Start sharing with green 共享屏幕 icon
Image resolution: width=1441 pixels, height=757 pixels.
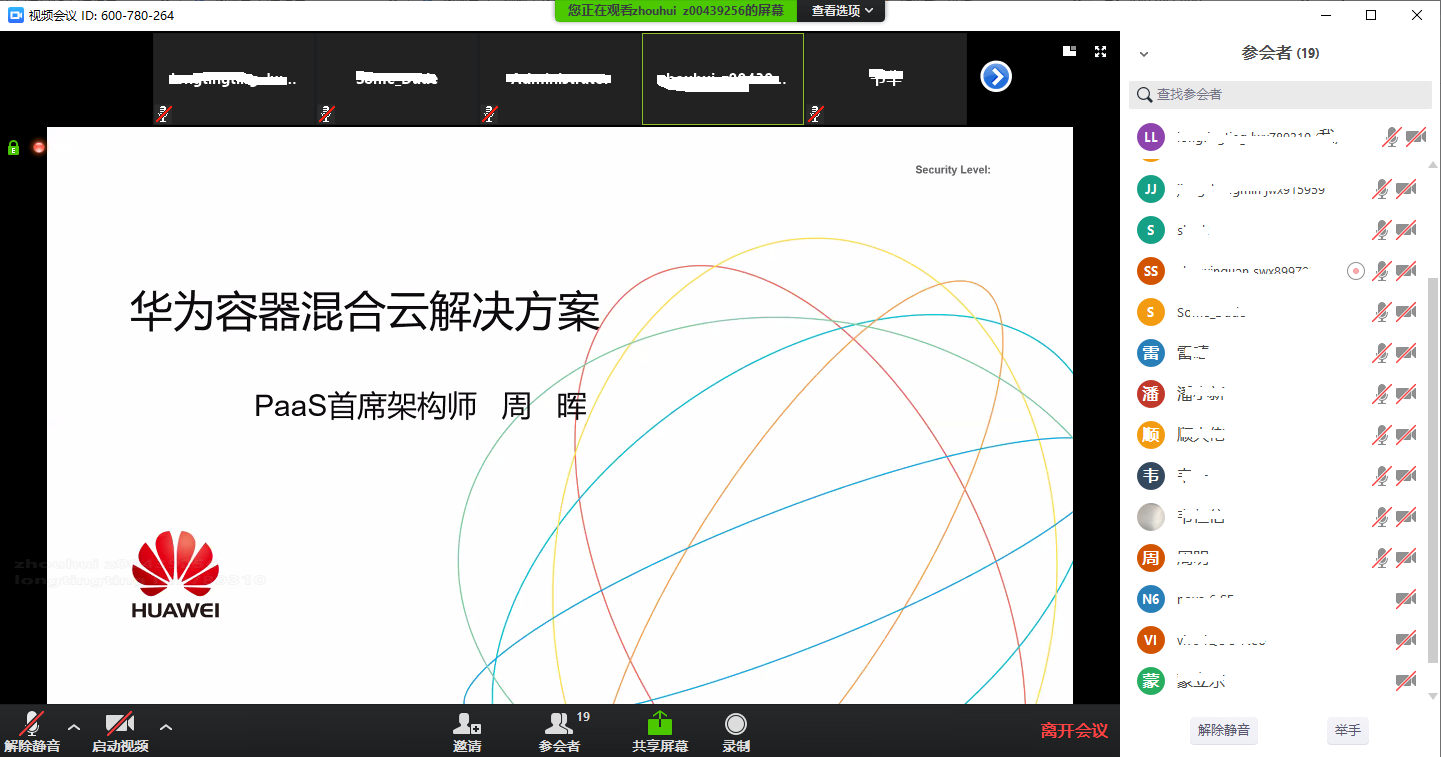tap(660, 723)
